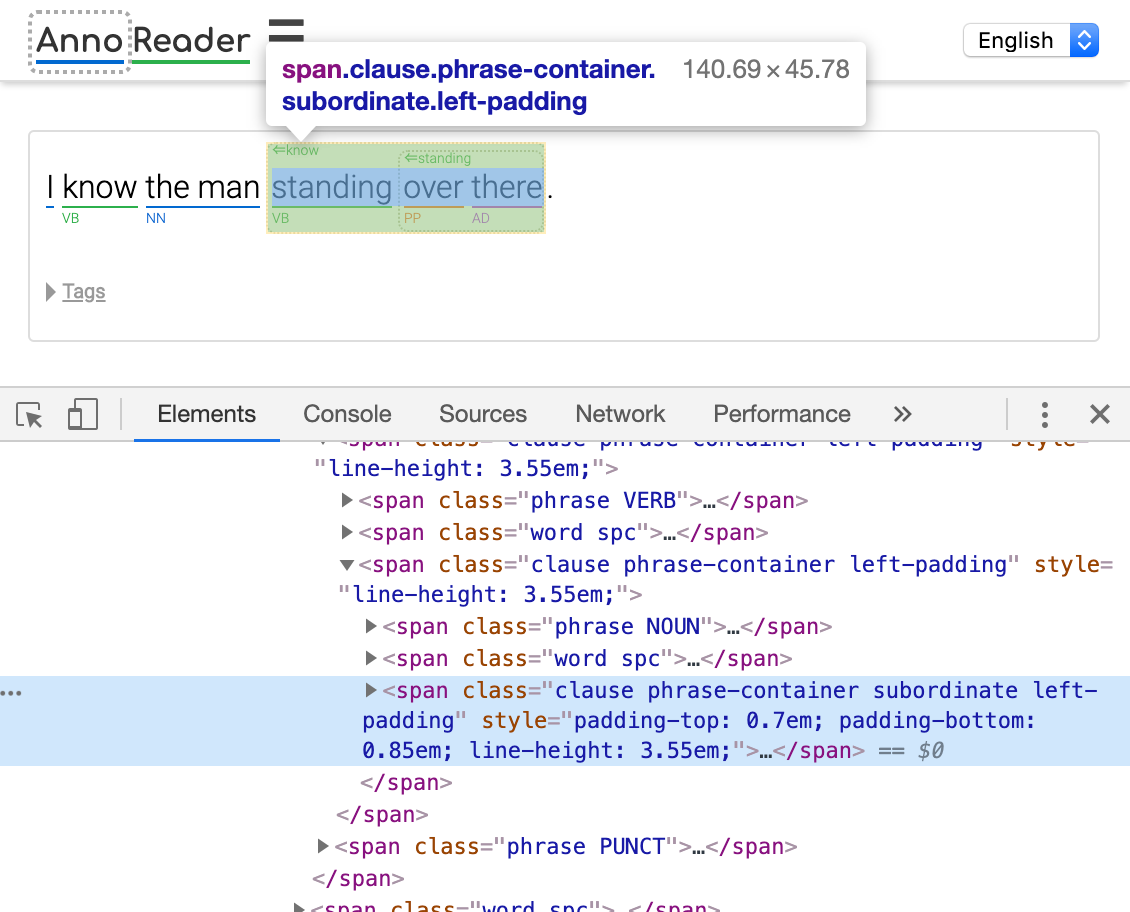Activate the inspect element picker icon
This screenshot has width=1130, height=912.
30,415
